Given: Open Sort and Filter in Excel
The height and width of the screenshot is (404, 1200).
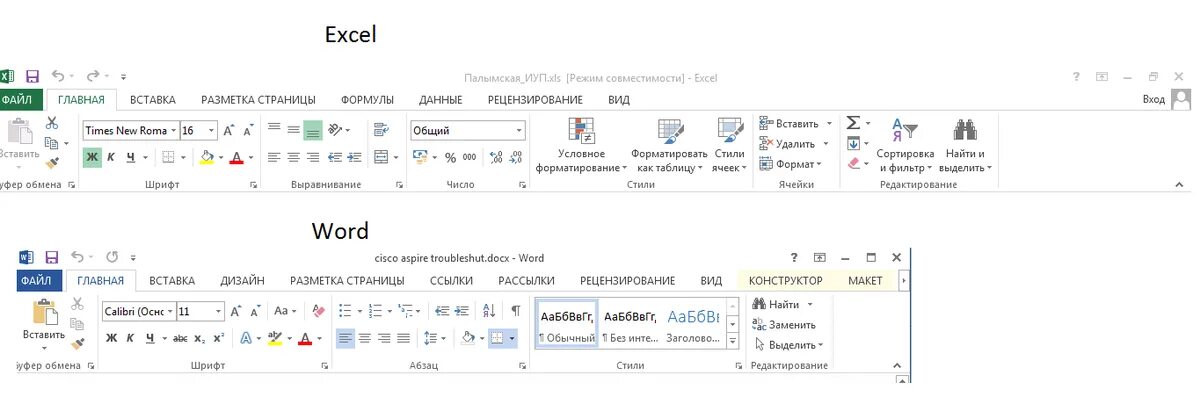Looking at the screenshot, I should click(905, 146).
